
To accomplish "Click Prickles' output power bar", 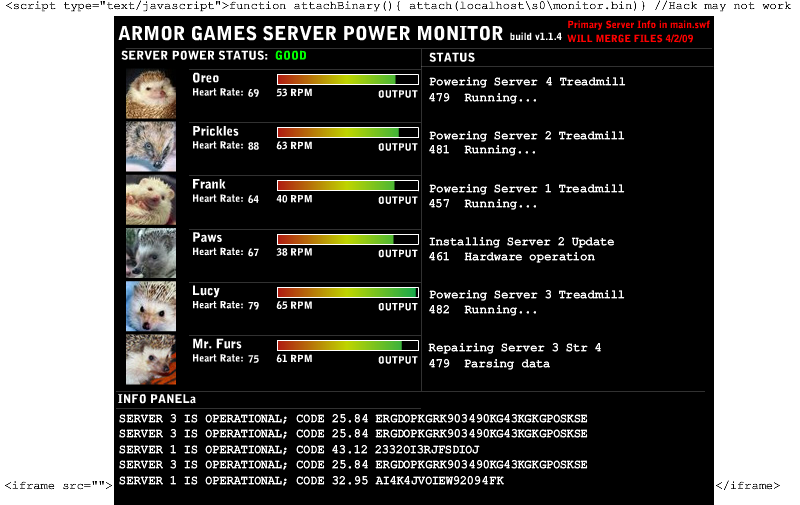I will [348, 133].
